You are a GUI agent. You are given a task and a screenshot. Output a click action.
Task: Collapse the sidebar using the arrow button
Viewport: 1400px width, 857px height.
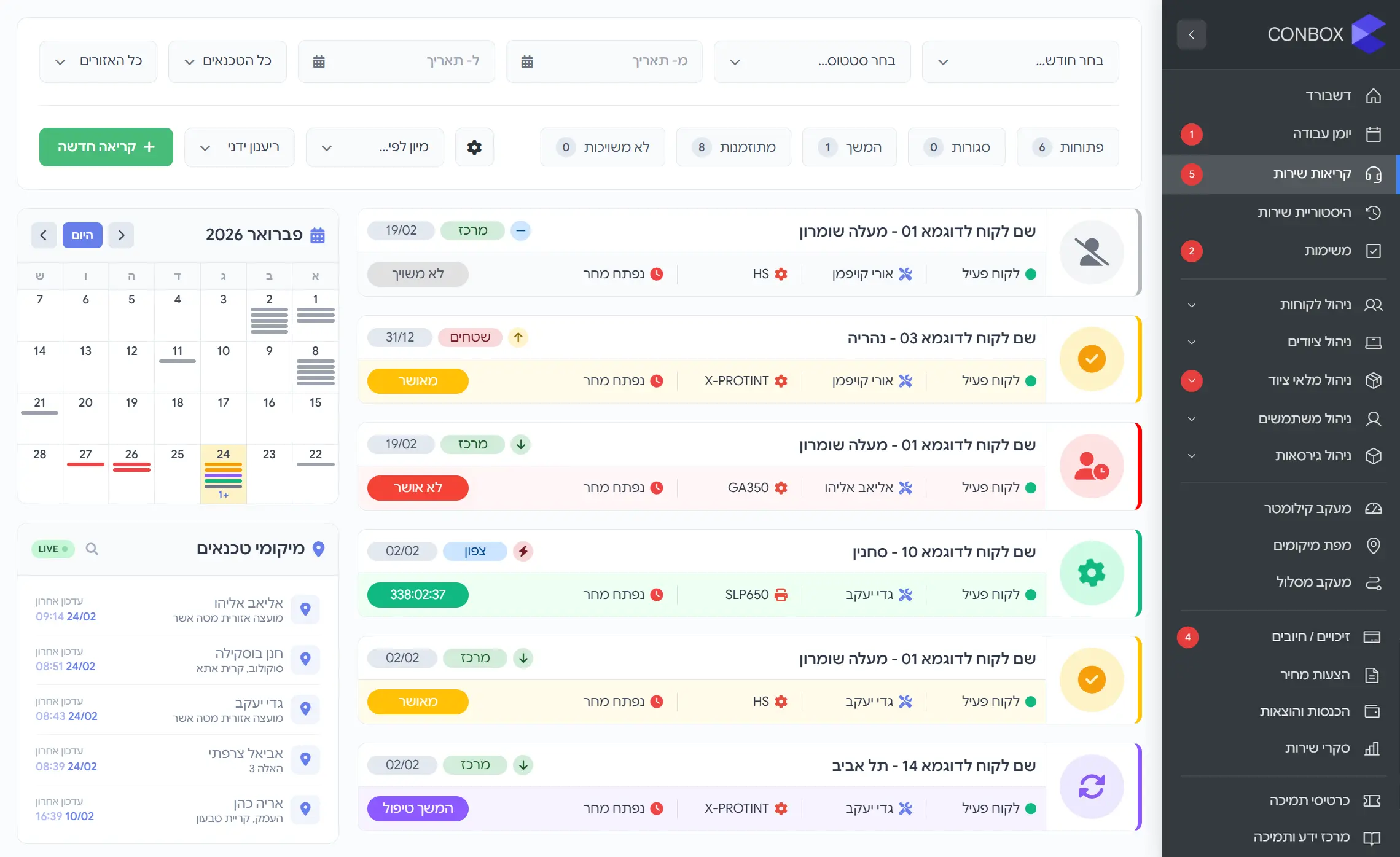point(1191,34)
